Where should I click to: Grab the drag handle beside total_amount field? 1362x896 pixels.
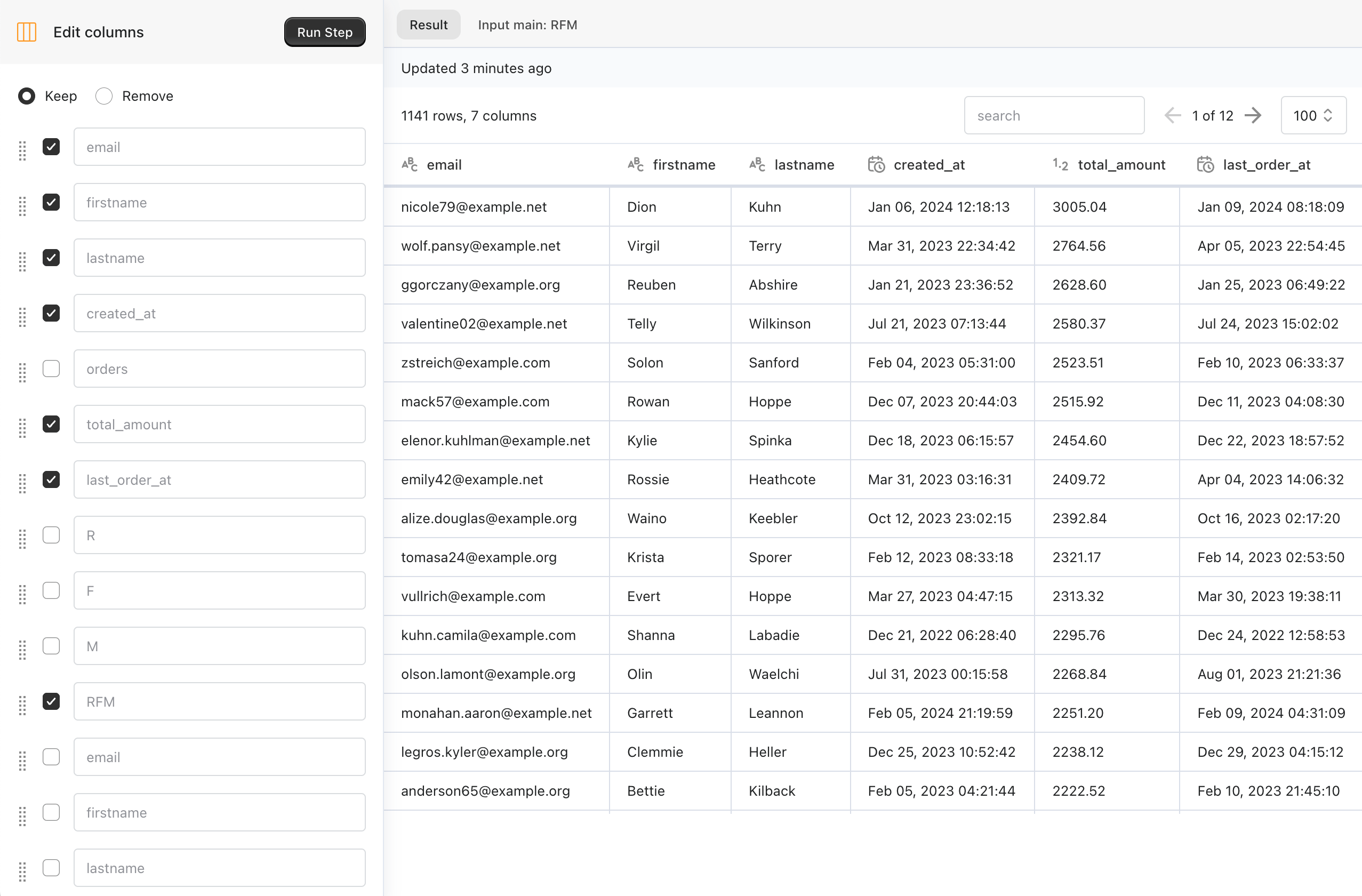tap(22, 428)
